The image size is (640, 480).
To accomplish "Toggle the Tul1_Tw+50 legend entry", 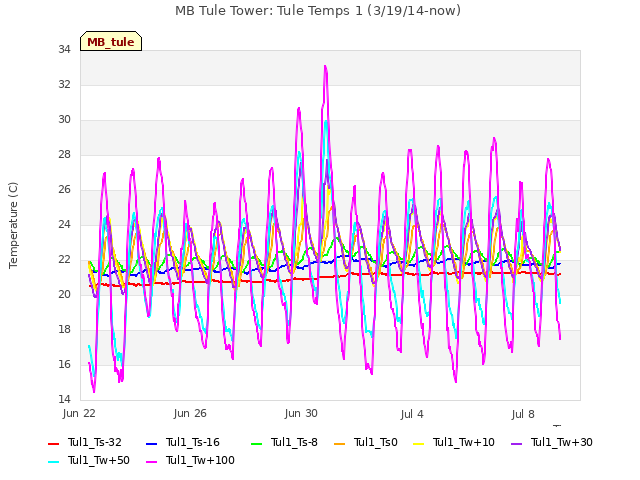I will pos(89,460).
